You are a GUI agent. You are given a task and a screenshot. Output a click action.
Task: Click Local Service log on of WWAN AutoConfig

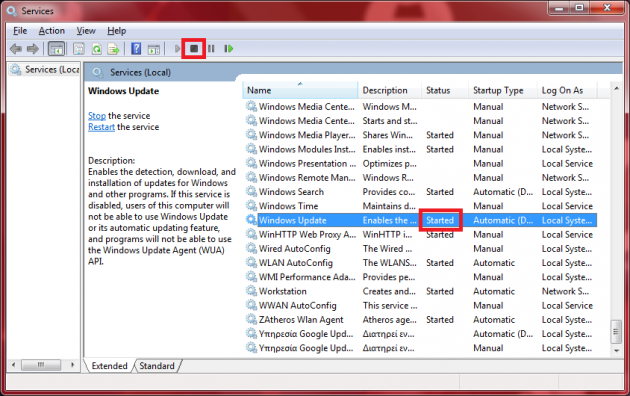(567, 305)
